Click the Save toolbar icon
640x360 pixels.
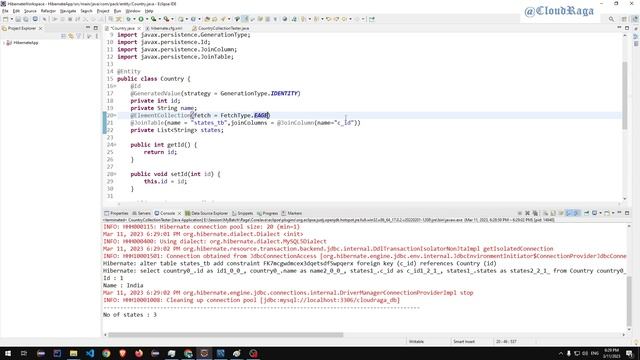point(18,19)
